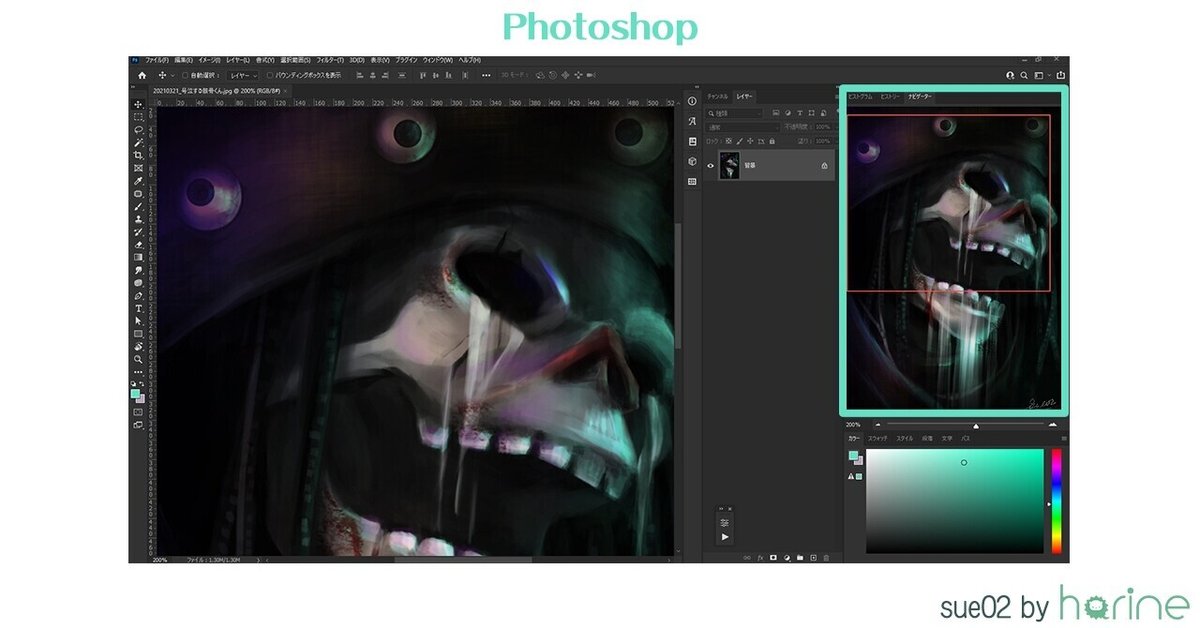Click the color picker gradient field
The width and height of the screenshot is (1200, 628).
coord(955,501)
